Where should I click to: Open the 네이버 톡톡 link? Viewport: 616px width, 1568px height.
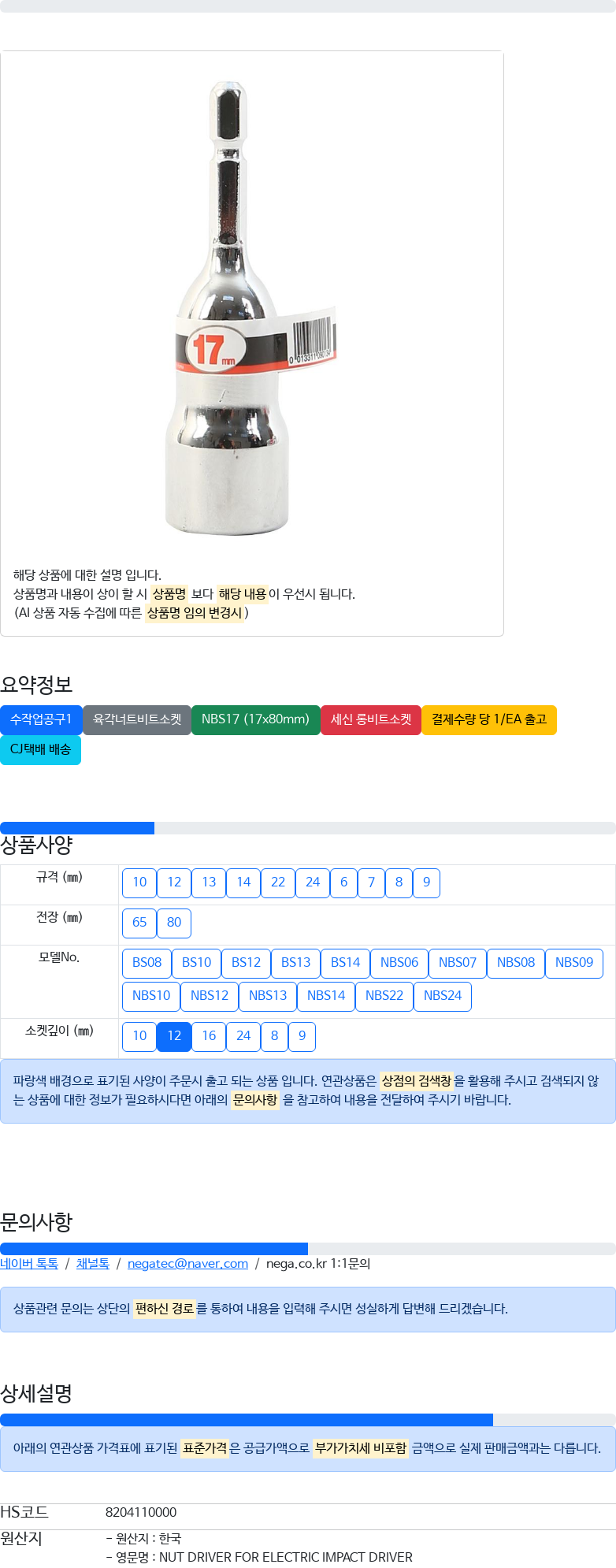(29, 1264)
